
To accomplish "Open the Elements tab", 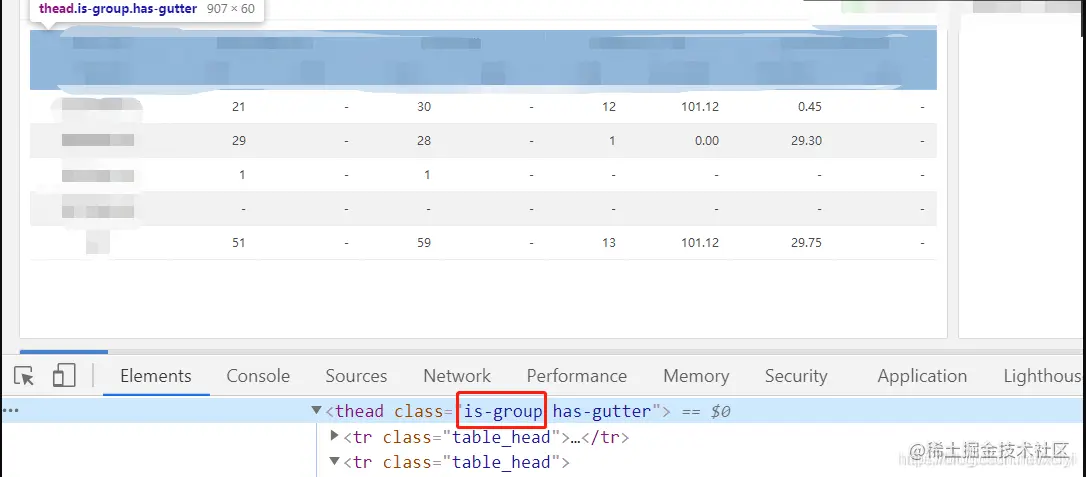I will coord(156,376).
